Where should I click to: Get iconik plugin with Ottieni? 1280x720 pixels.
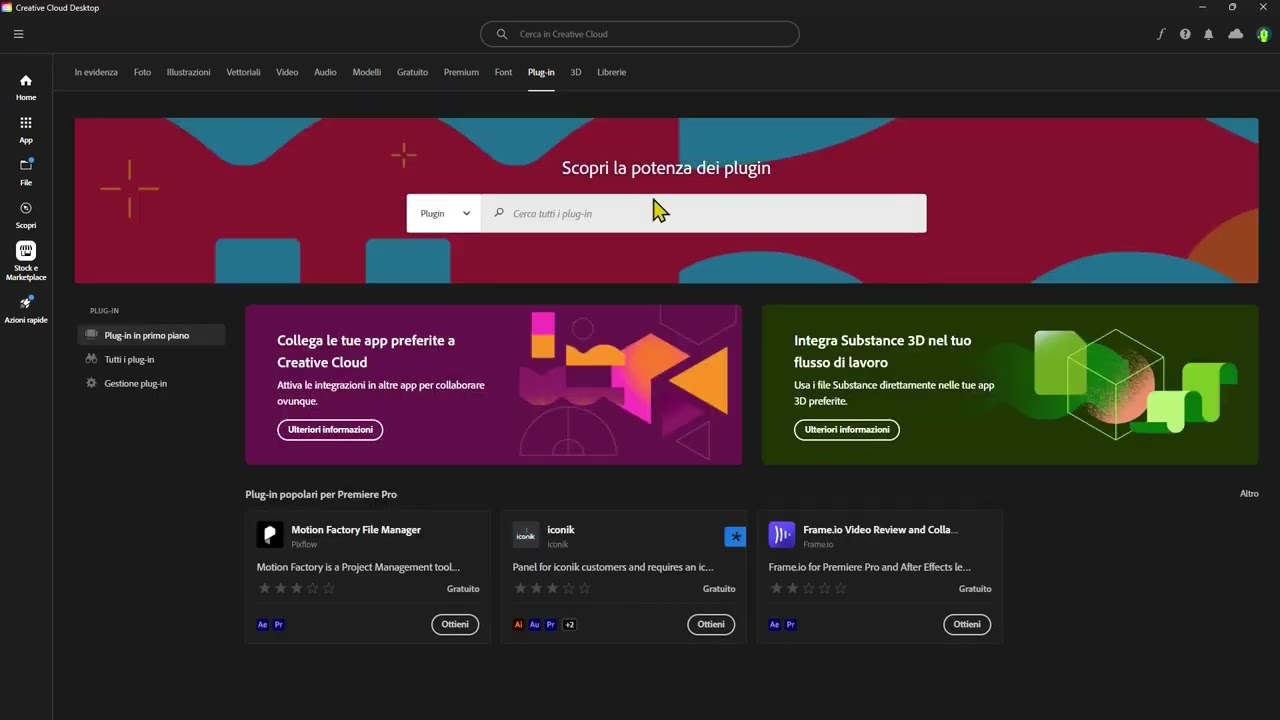click(711, 624)
